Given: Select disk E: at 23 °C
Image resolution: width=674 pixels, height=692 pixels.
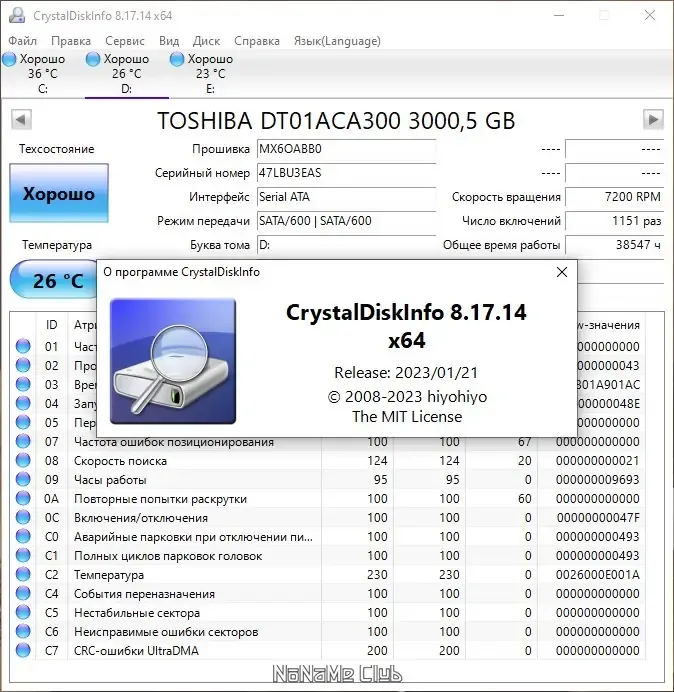Looking at the screenshot, I should click(211, 73).
